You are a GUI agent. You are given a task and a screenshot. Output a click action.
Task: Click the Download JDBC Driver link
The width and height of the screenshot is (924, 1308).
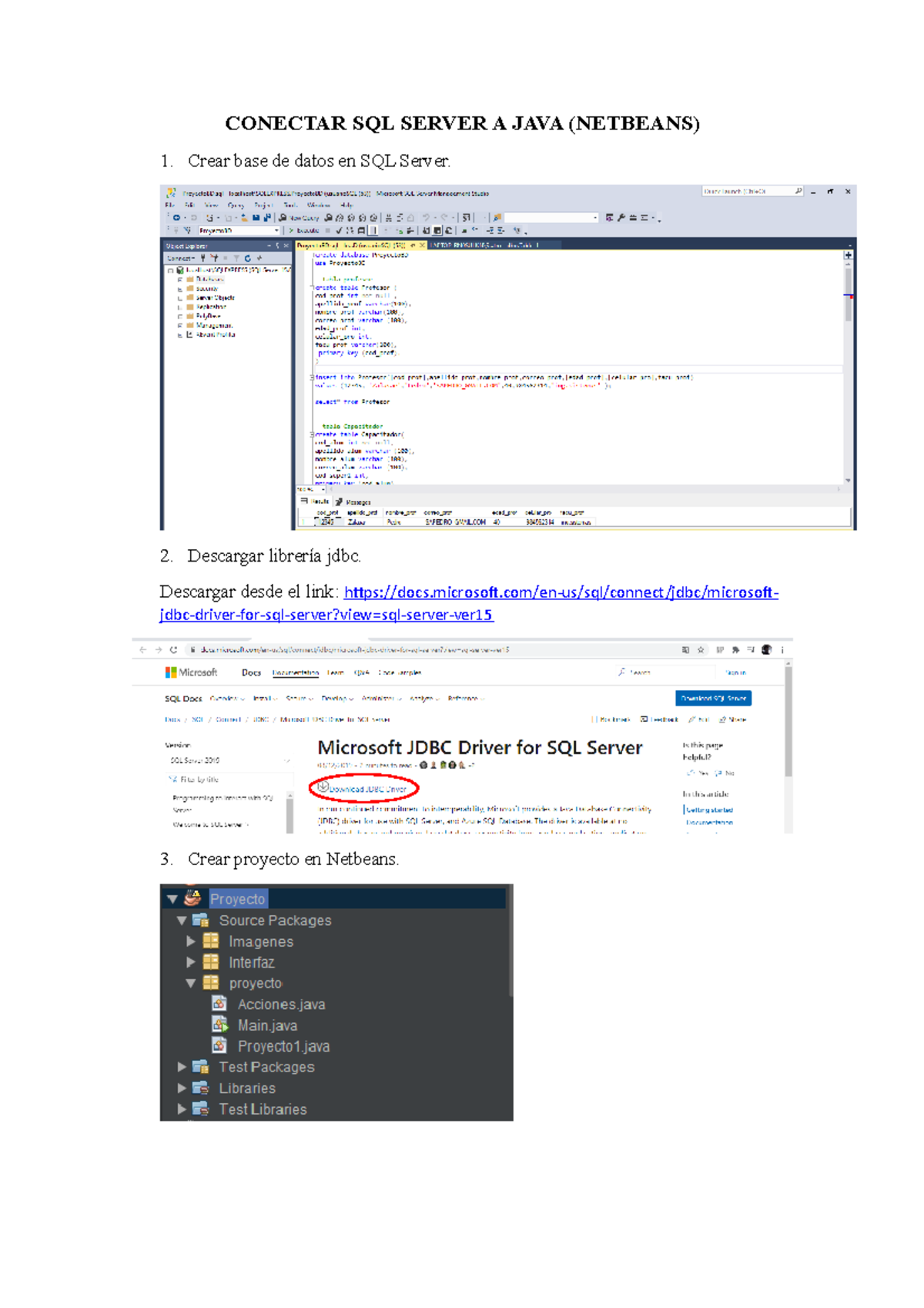pos(367,789)
